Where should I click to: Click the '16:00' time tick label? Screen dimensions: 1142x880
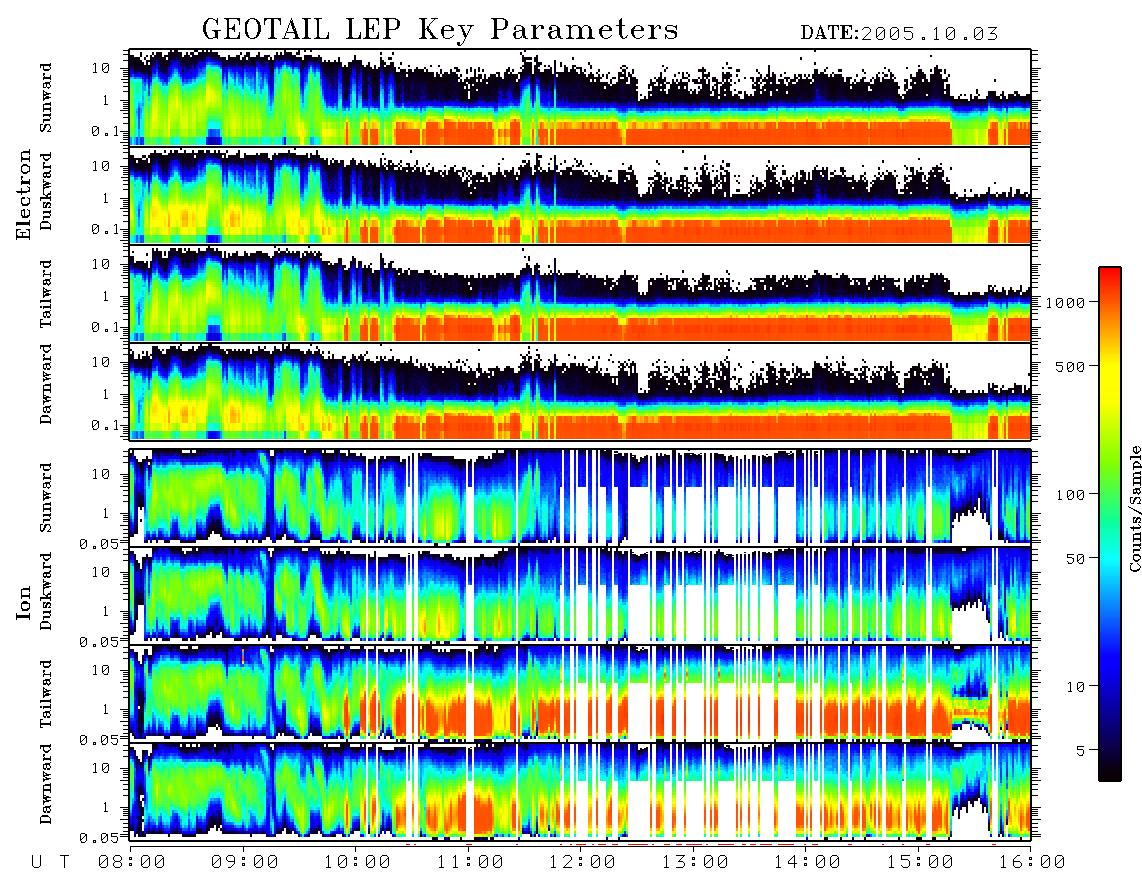(1032, 862)
